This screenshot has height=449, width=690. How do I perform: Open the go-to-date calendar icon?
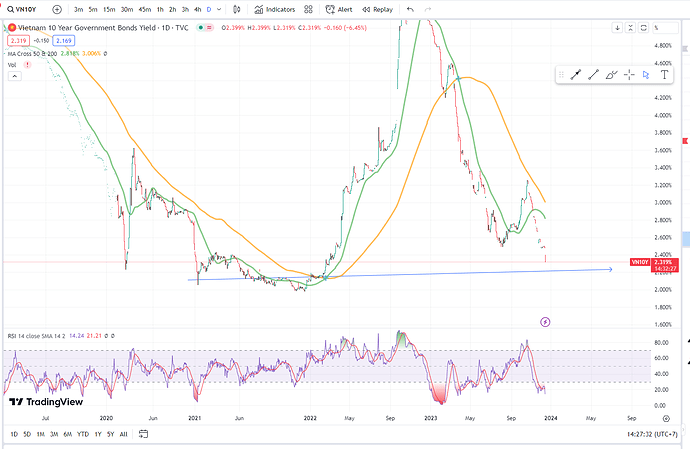pos(143,434)
